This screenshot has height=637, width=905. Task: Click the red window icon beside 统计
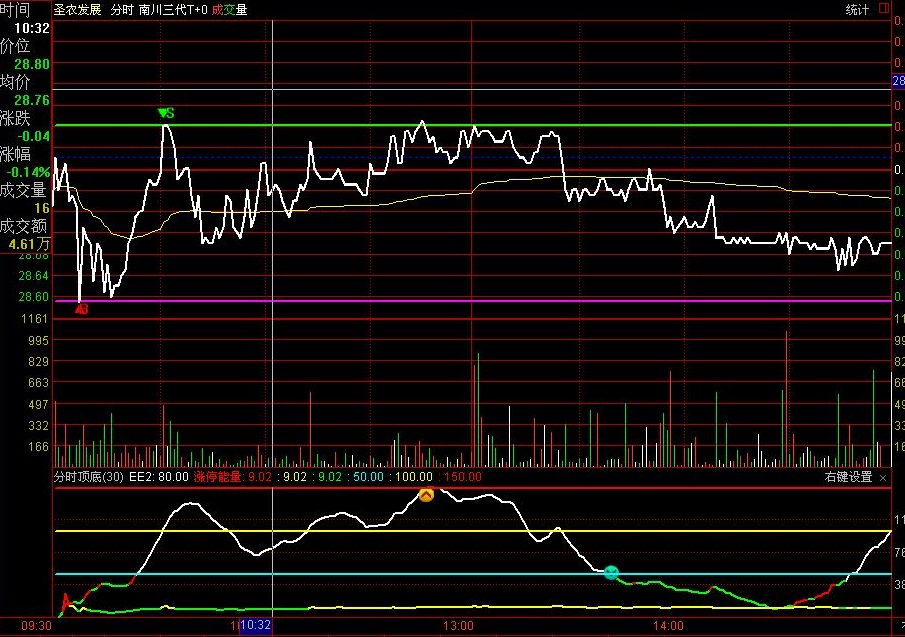click(x=884, y=8)
